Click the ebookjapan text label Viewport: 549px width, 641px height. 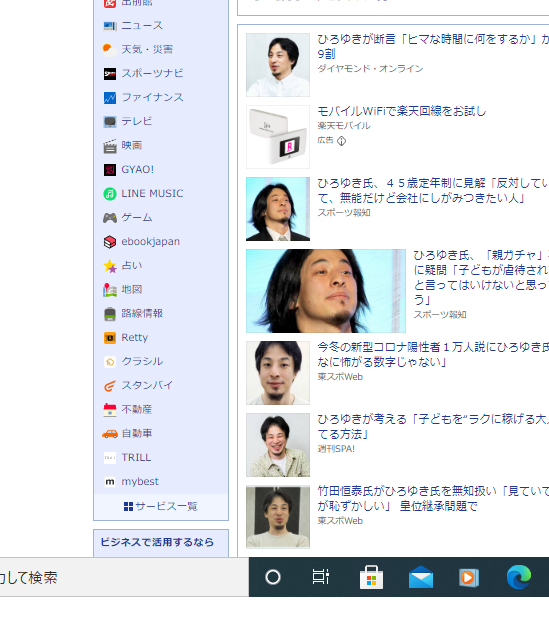pos(150,242)
